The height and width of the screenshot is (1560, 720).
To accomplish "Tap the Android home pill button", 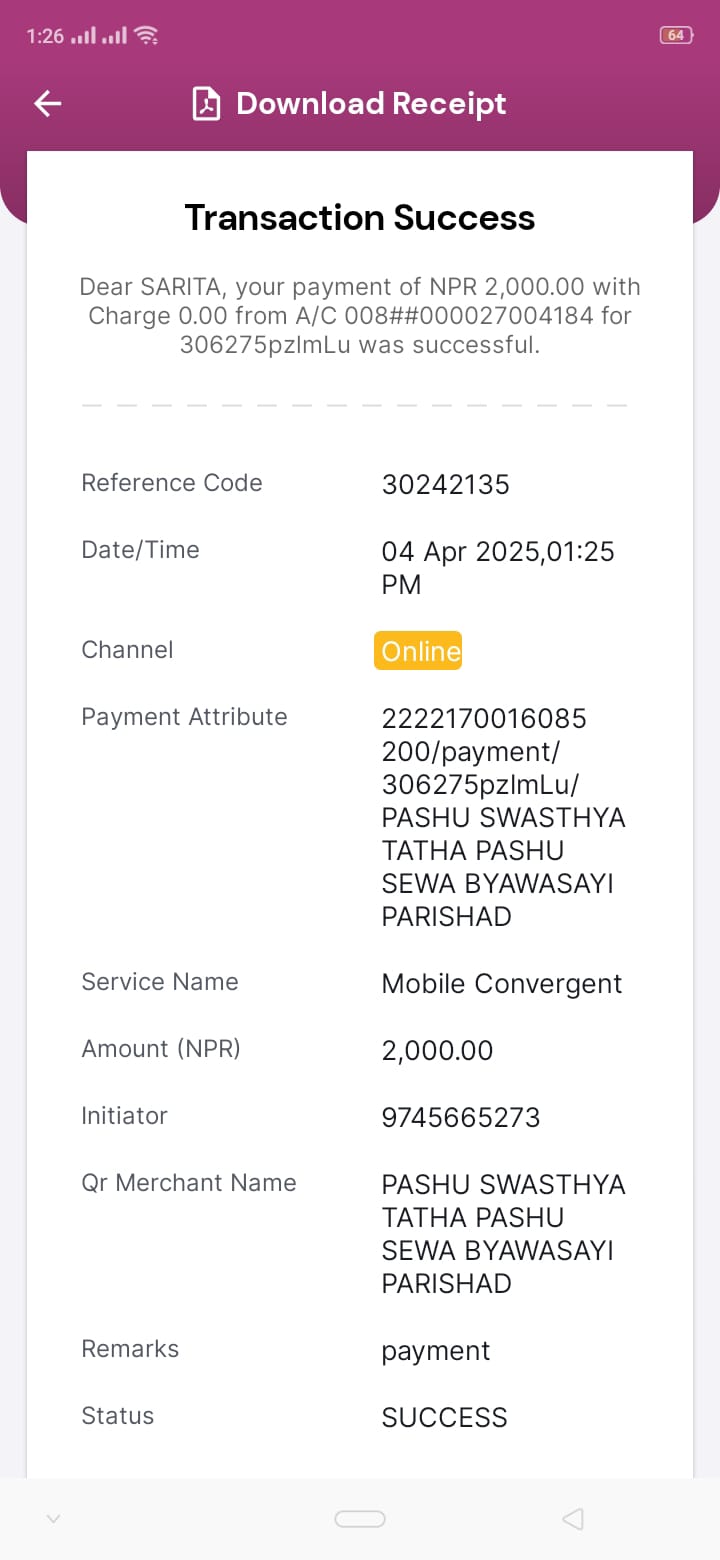I will pyautogui.click(x=360, y=1519).
